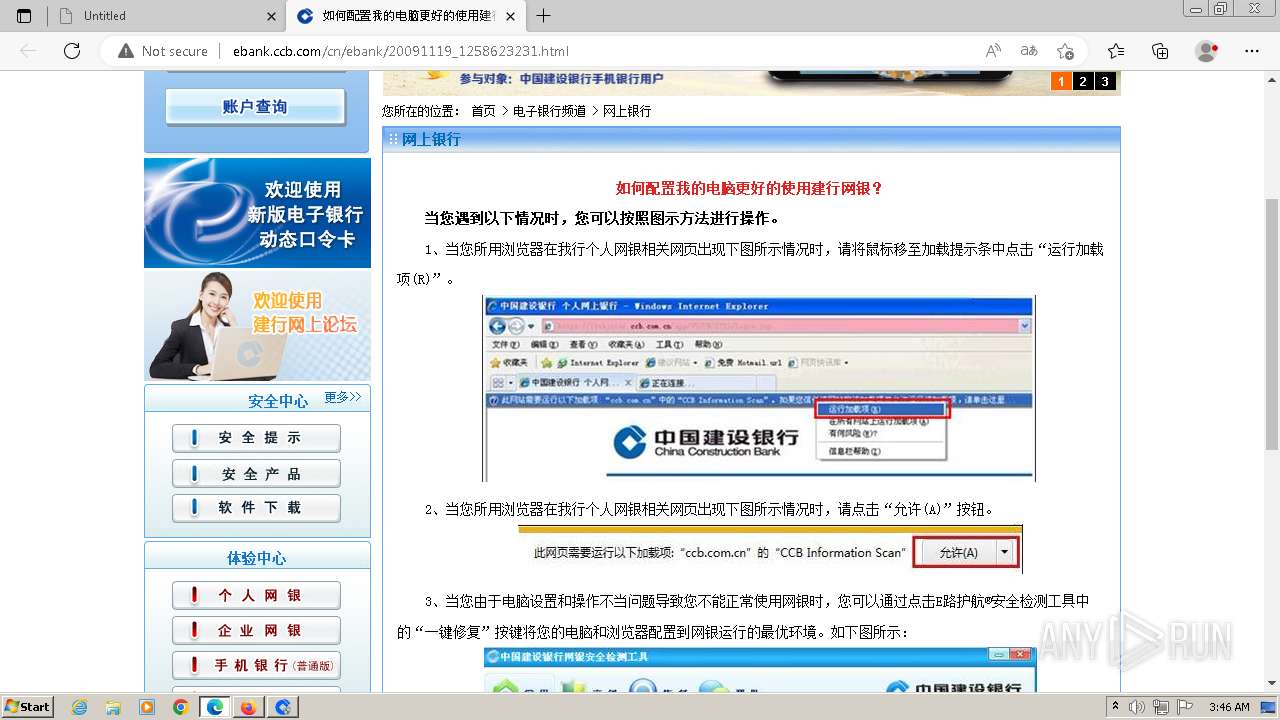Click the 安全提示 button
This screenshot has width=1280, height=720.
(256, 438)
